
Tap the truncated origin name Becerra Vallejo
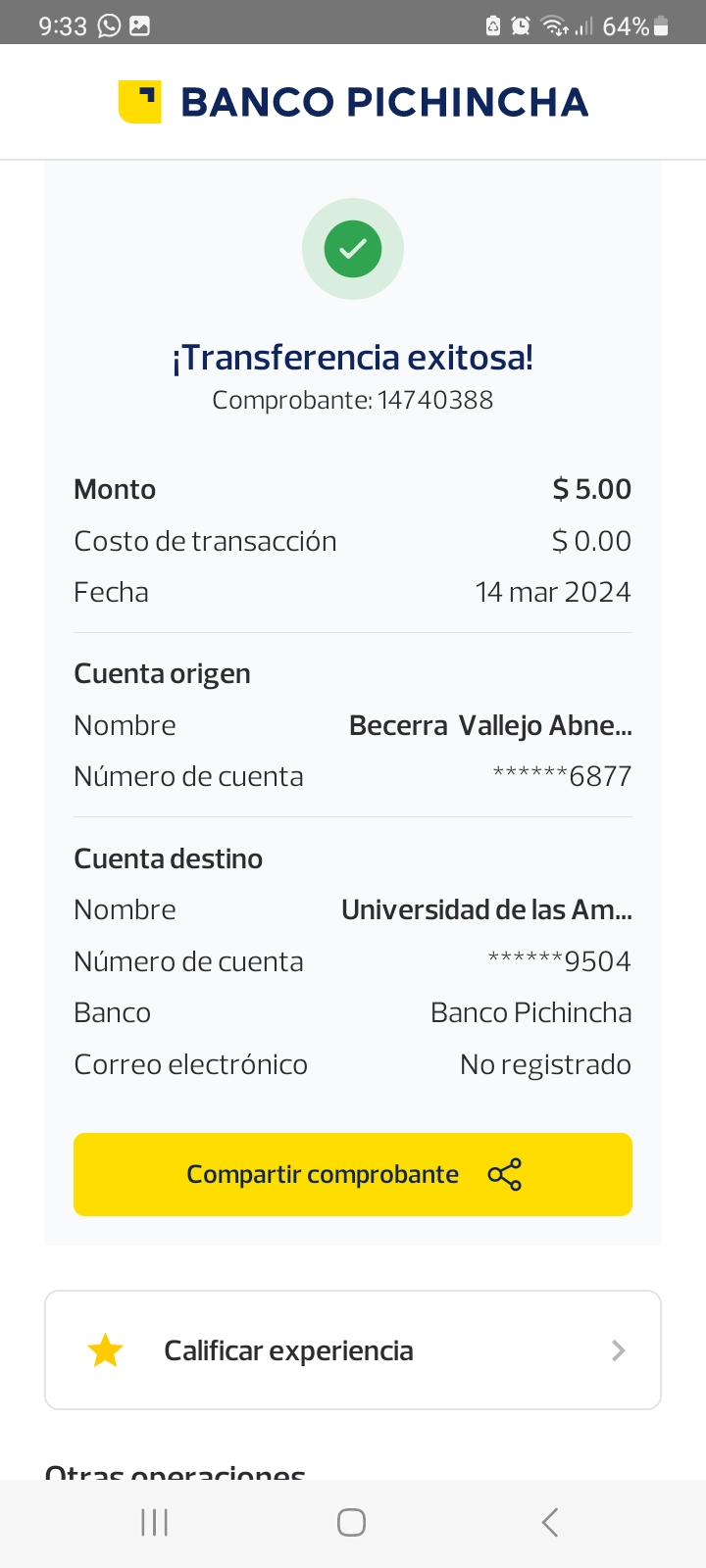point(490,725)
